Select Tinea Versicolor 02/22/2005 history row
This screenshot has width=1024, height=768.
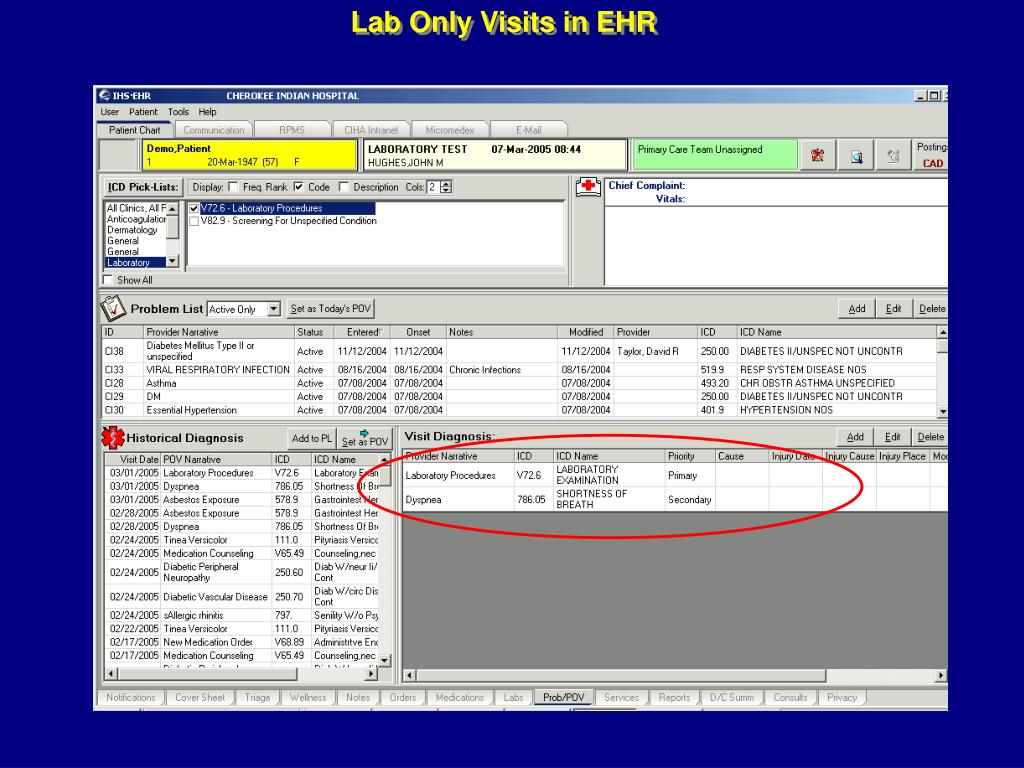click(242, 629)
